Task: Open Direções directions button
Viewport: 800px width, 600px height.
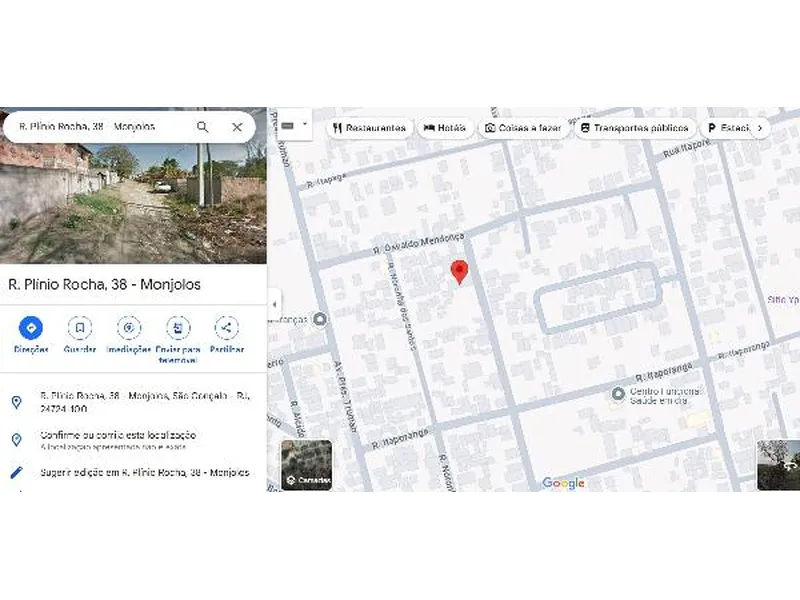Action: (31, 328)
